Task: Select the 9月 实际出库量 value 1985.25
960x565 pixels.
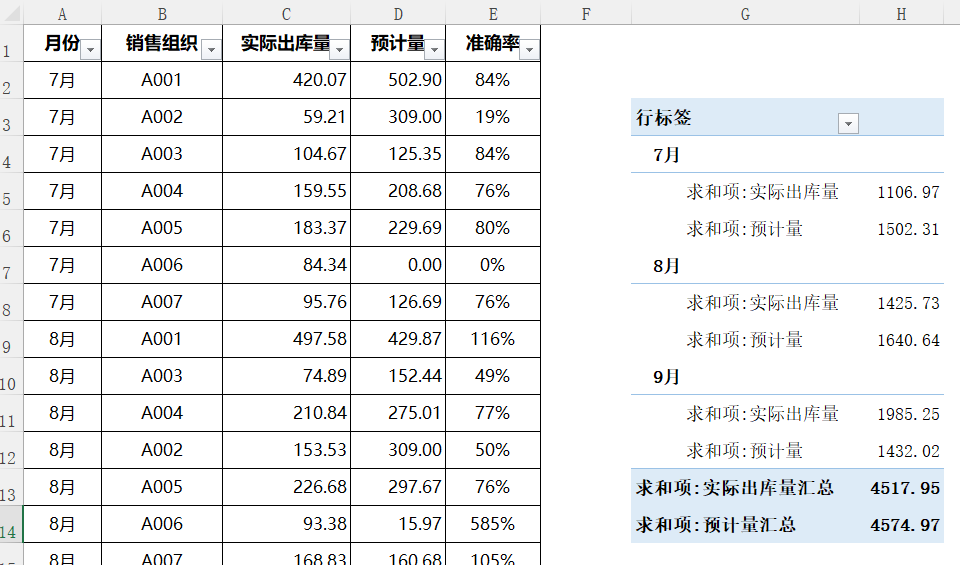Action: pyautogui.click(x=908, y=414)
